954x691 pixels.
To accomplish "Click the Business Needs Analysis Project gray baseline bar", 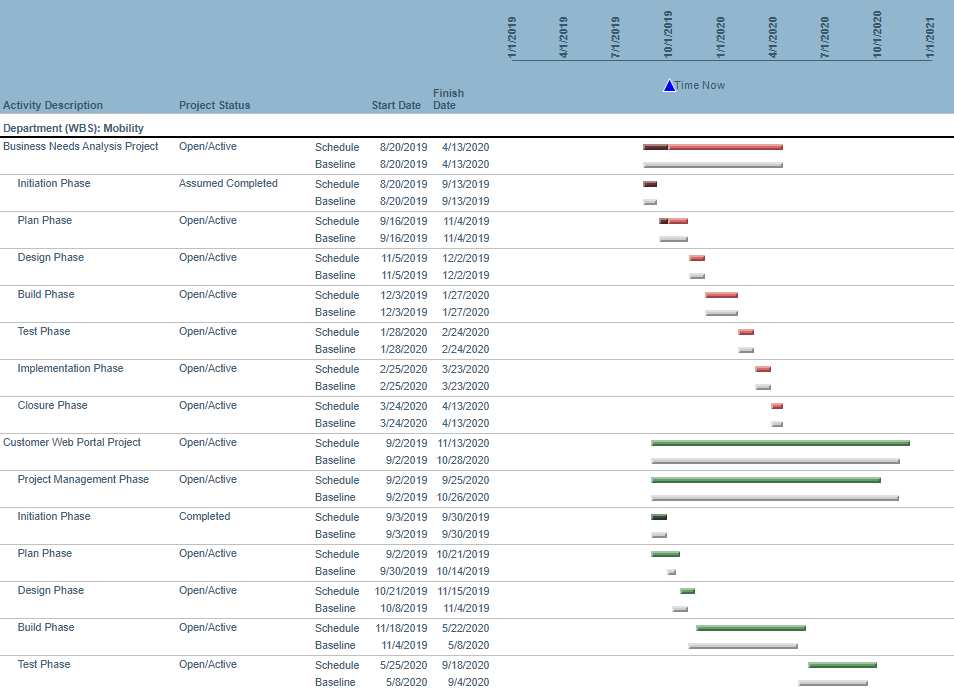I will [713, 165].
